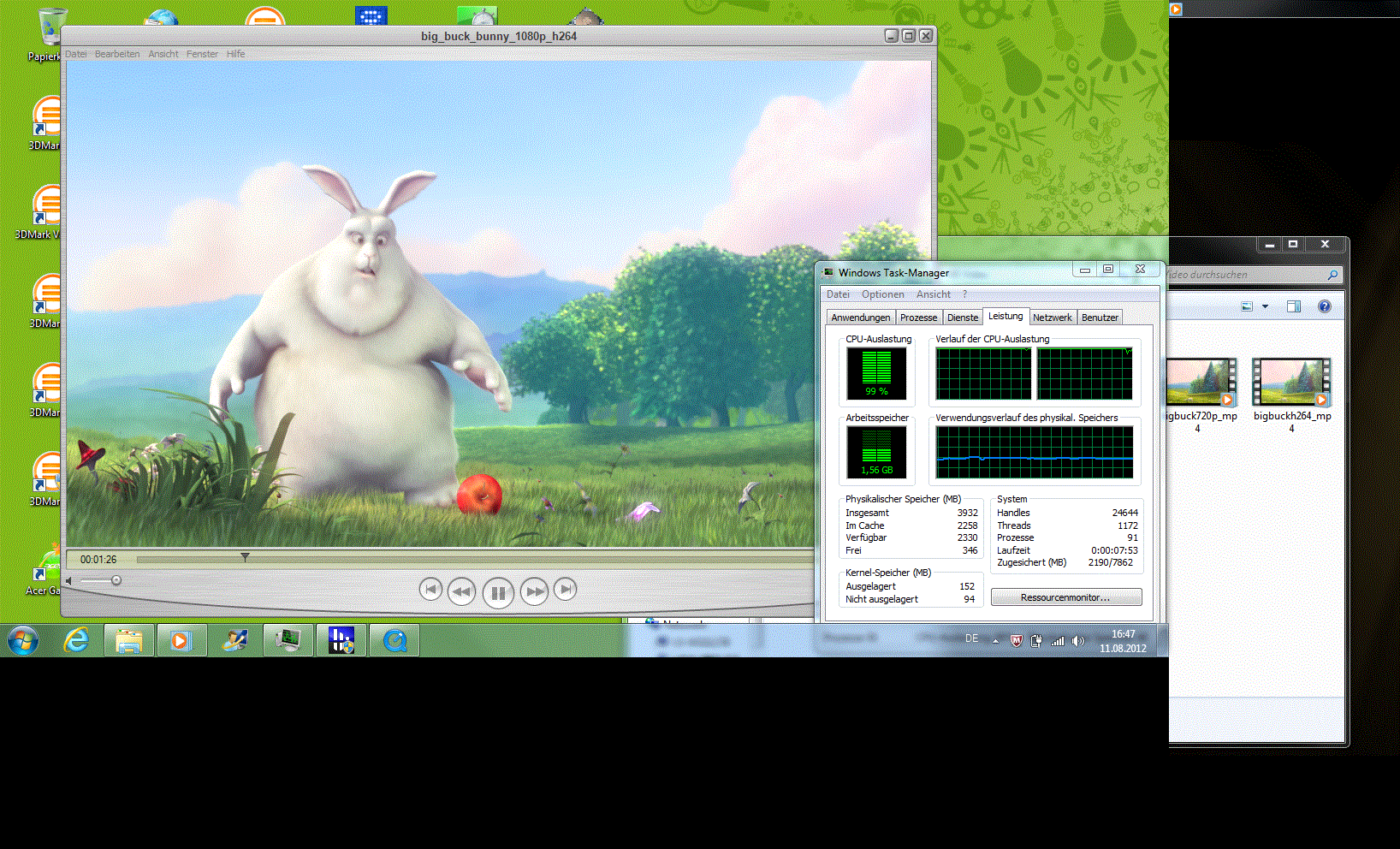This screenshot has width=1400, height=849.
Task: Open the Task-Manager Optionen menu
Action: 882,294
